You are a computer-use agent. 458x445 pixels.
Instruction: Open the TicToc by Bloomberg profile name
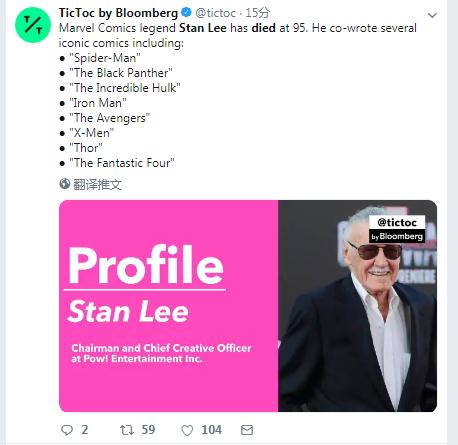118,13
